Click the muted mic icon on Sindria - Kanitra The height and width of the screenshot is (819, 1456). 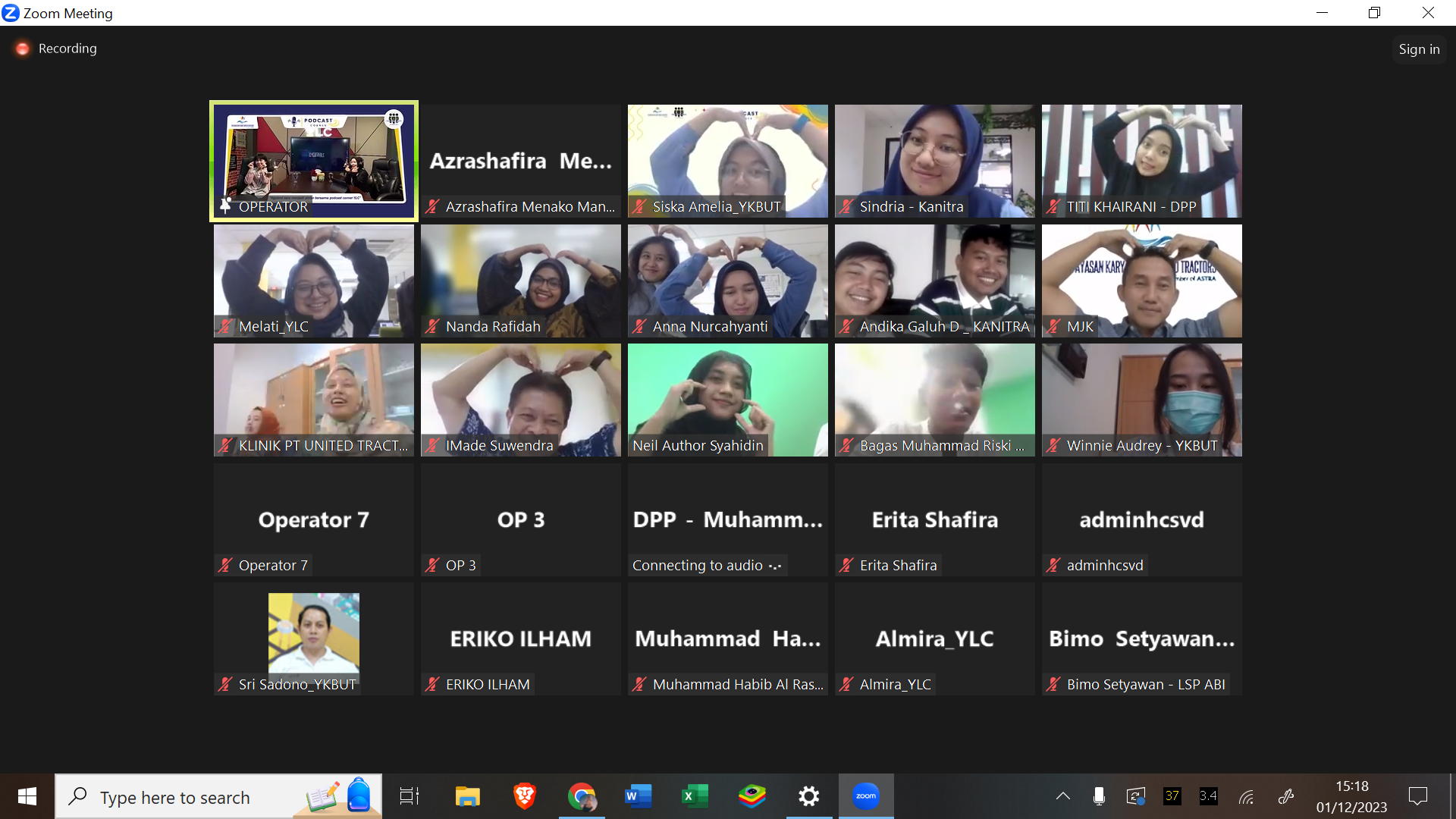pos(846,207)
